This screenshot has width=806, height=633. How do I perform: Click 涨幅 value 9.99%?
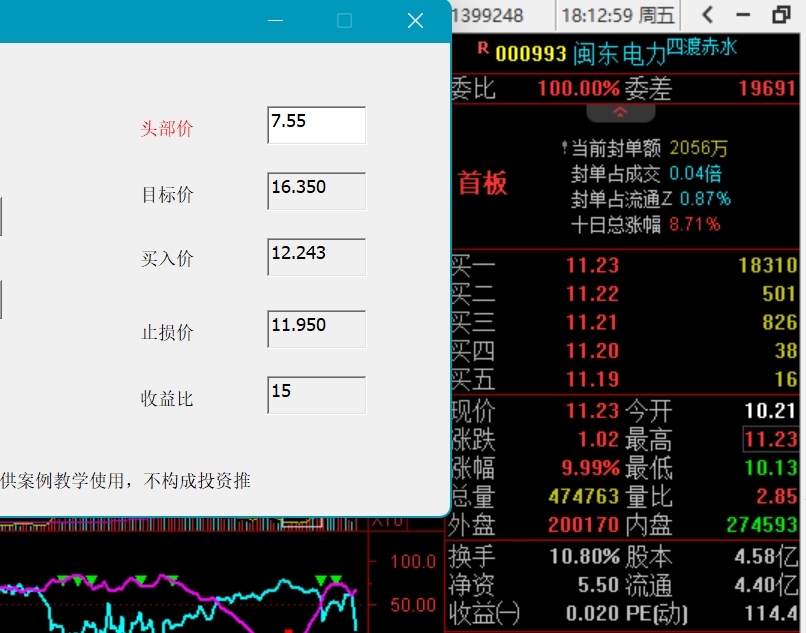point(591,468)
